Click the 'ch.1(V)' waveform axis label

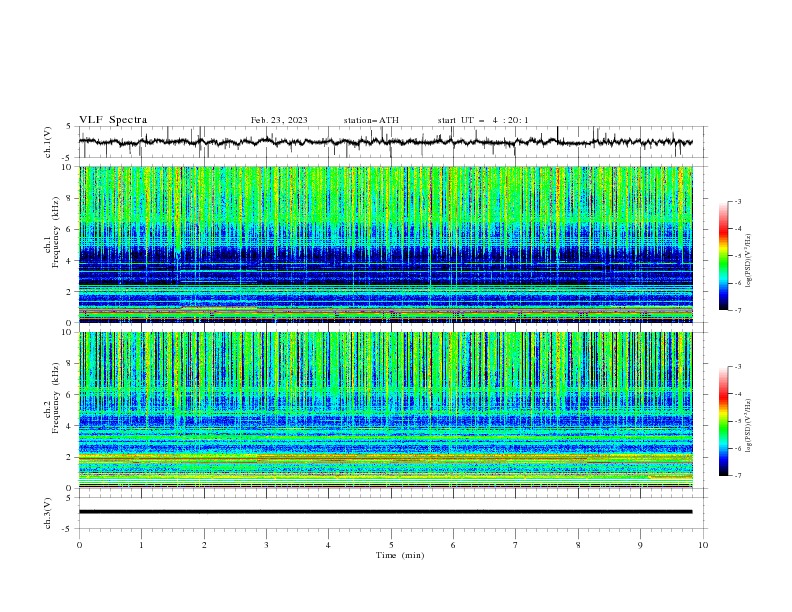click(47, 142)
